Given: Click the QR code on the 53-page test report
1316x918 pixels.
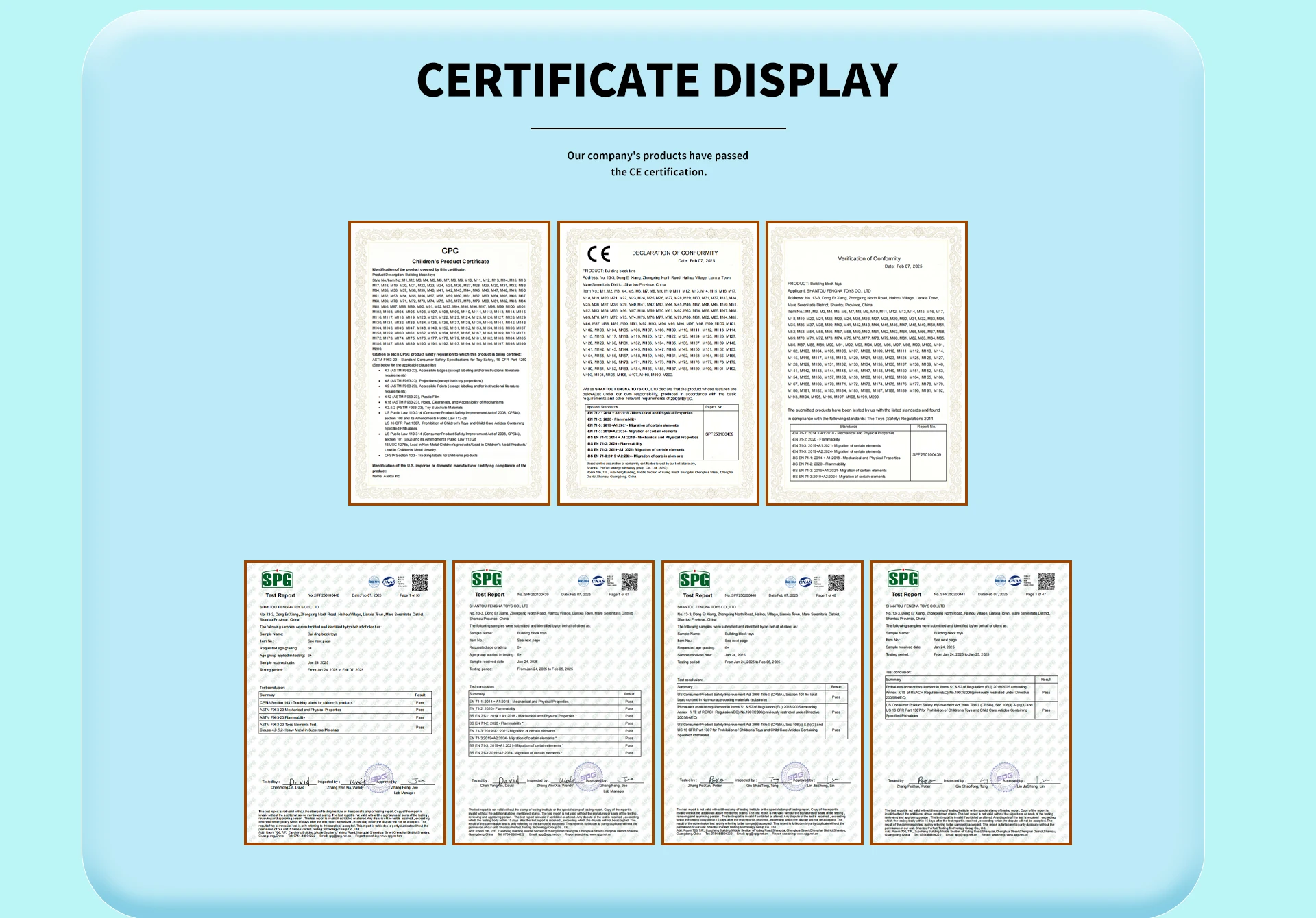Looking at the screenshot, I should tap(419, 582).
